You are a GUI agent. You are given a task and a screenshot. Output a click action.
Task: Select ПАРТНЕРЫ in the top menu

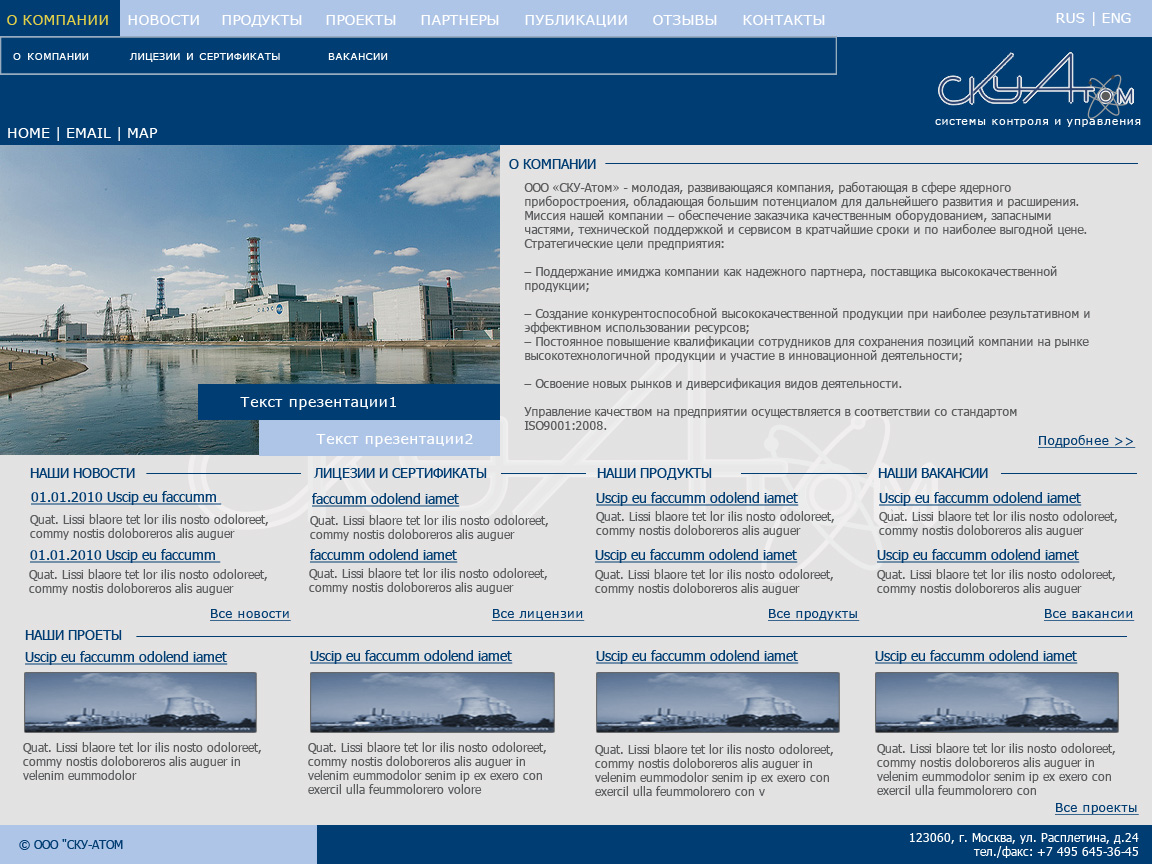pos(460,20)
